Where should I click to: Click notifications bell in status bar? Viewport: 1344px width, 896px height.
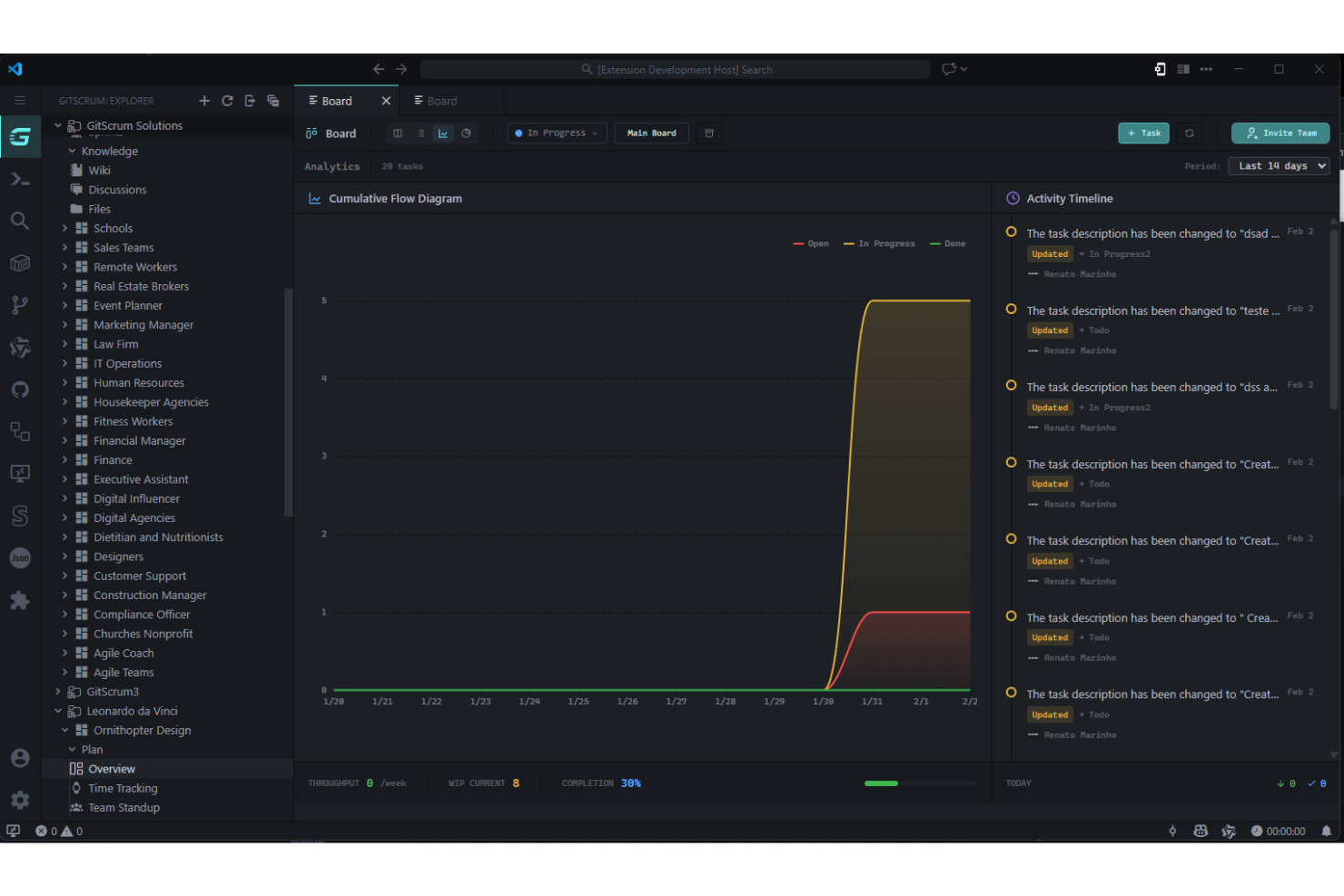point(1326,831)
